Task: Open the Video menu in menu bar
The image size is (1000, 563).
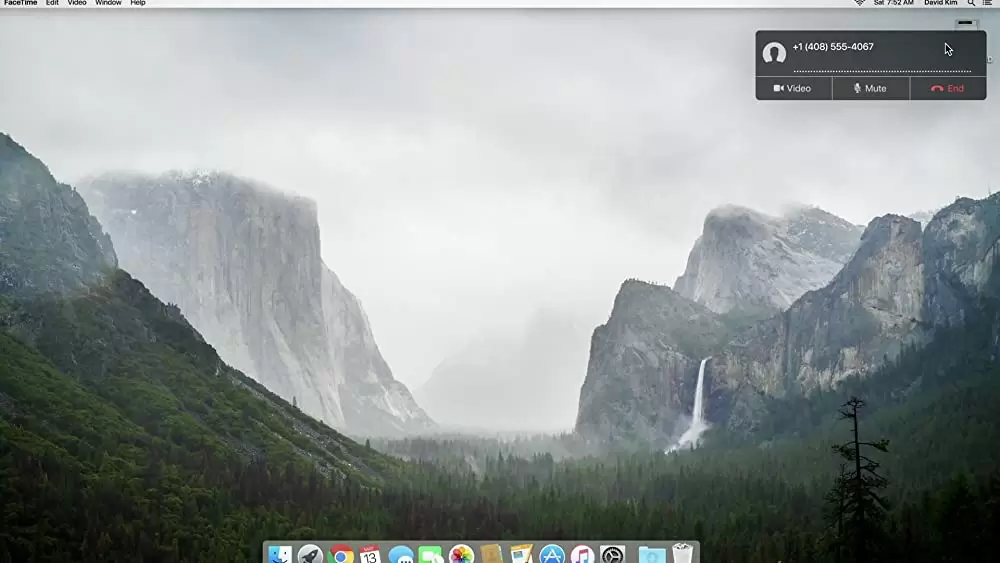Action: point(77,3)
